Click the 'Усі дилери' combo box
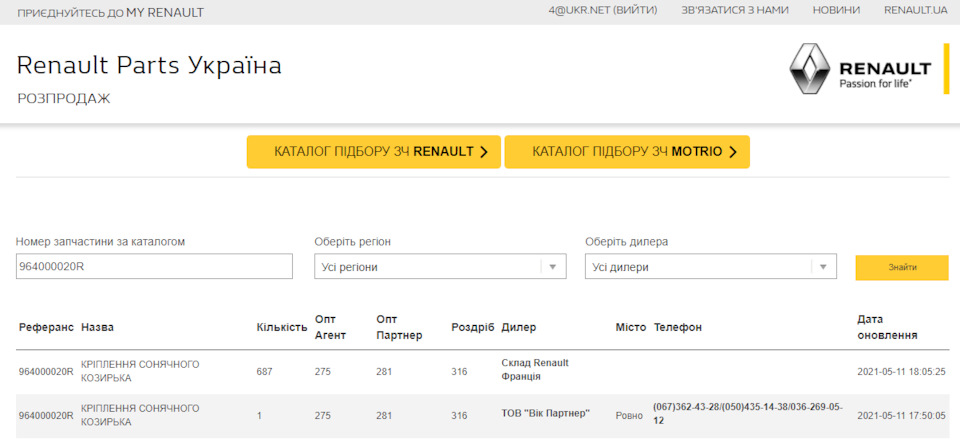Screen dimensions: 960x447 (711, 267)
